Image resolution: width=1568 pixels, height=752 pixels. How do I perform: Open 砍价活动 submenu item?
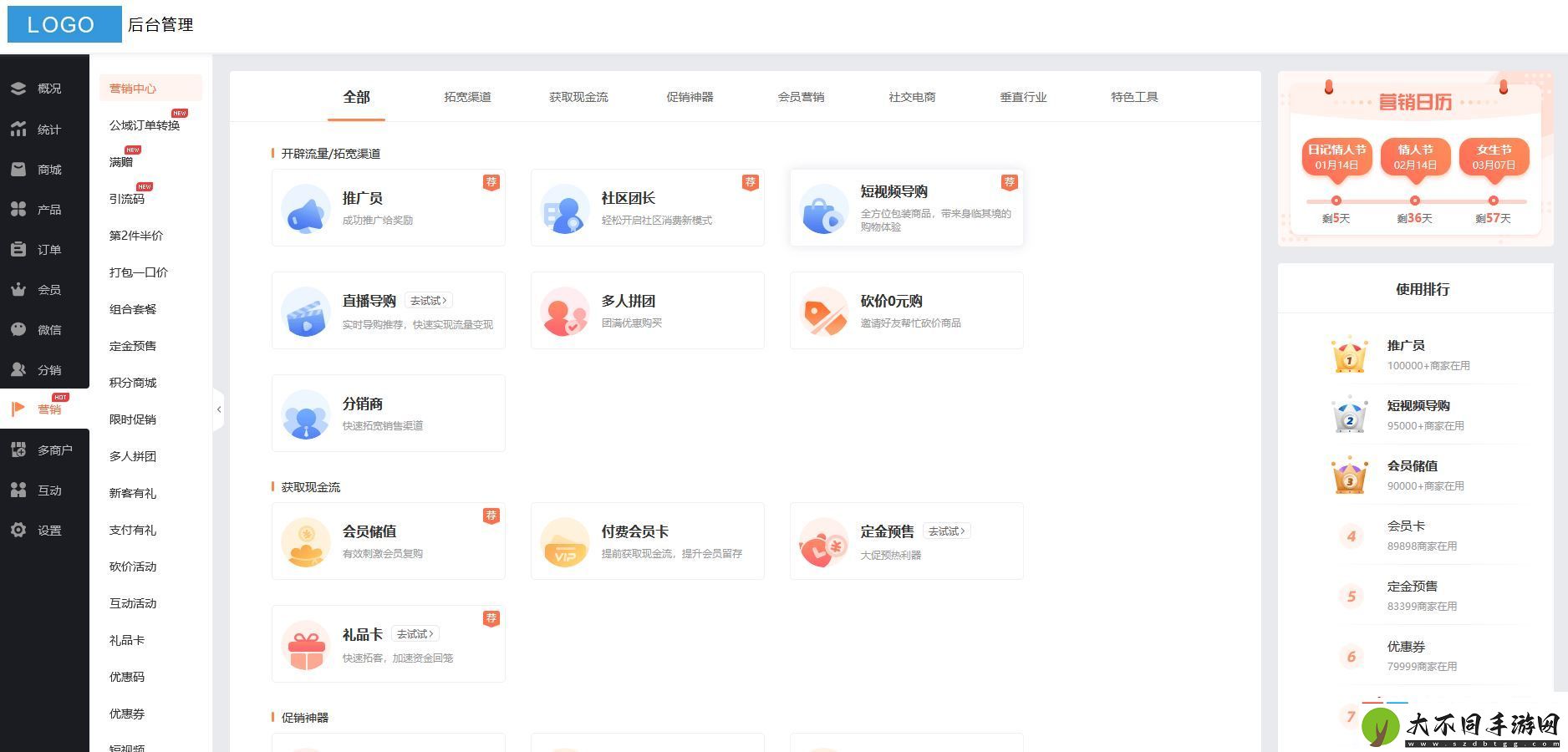pos(133,567)
